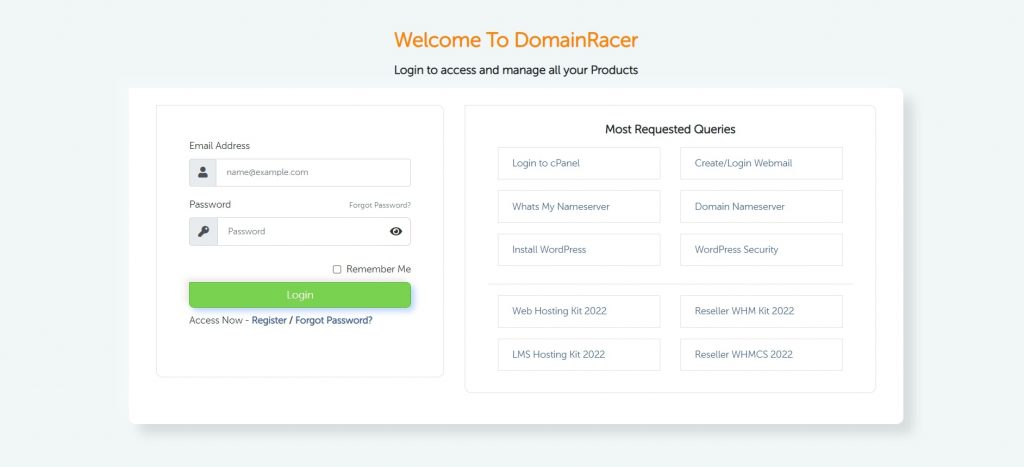Screen dimensions: 1024x467
Task: Toggle password visibility eye icon
Action: [396, 231]
